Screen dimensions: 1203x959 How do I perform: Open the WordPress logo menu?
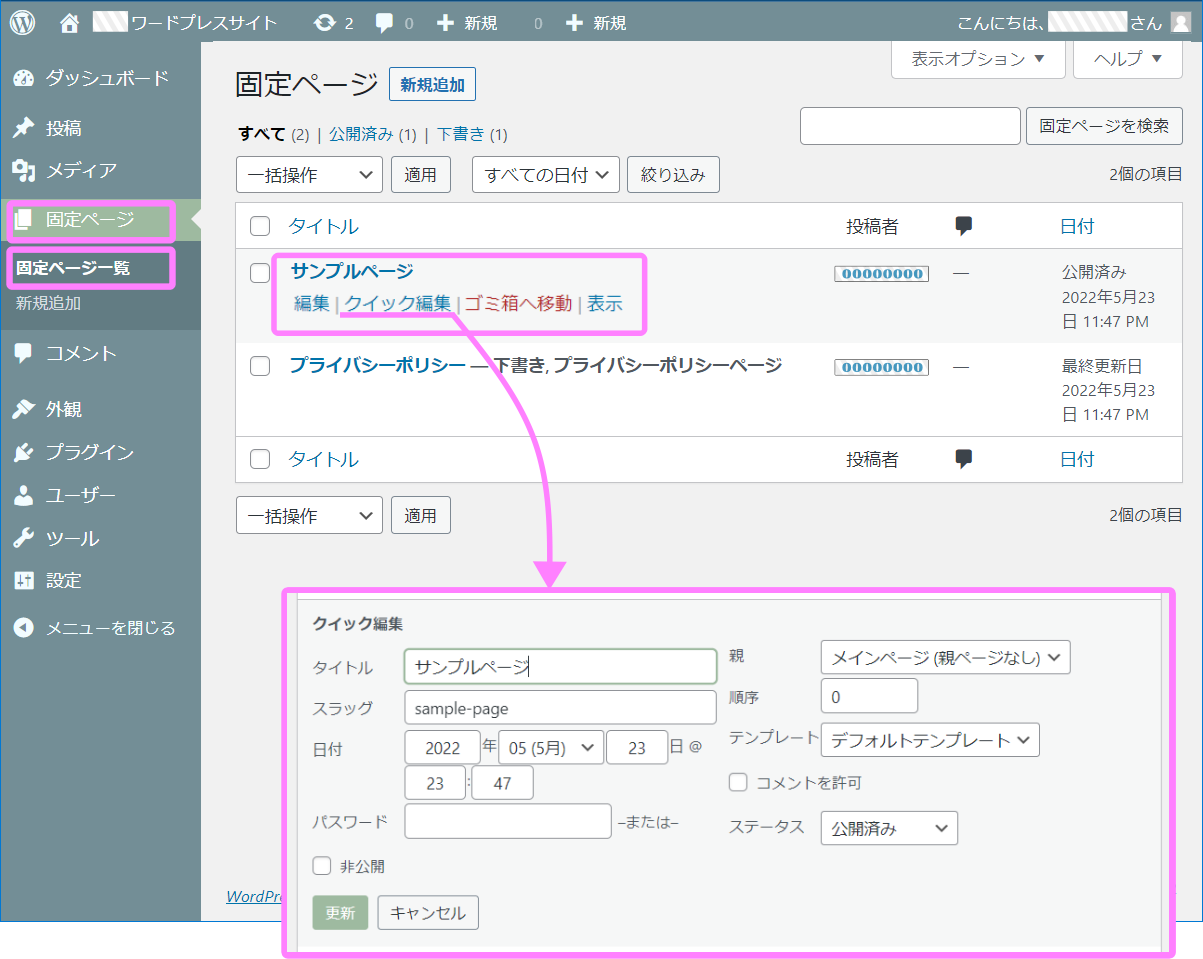tap(22, 21)
